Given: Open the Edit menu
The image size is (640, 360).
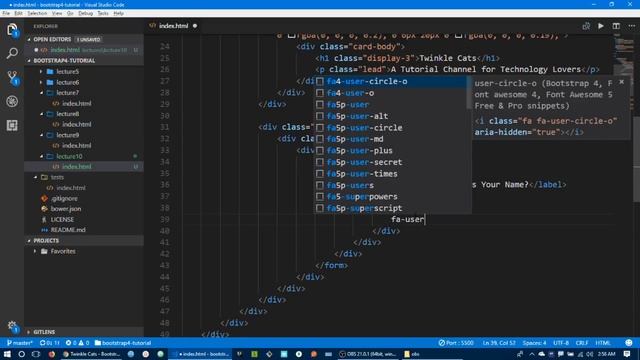Looking at the screenshot, I should [x=18, y=13].
